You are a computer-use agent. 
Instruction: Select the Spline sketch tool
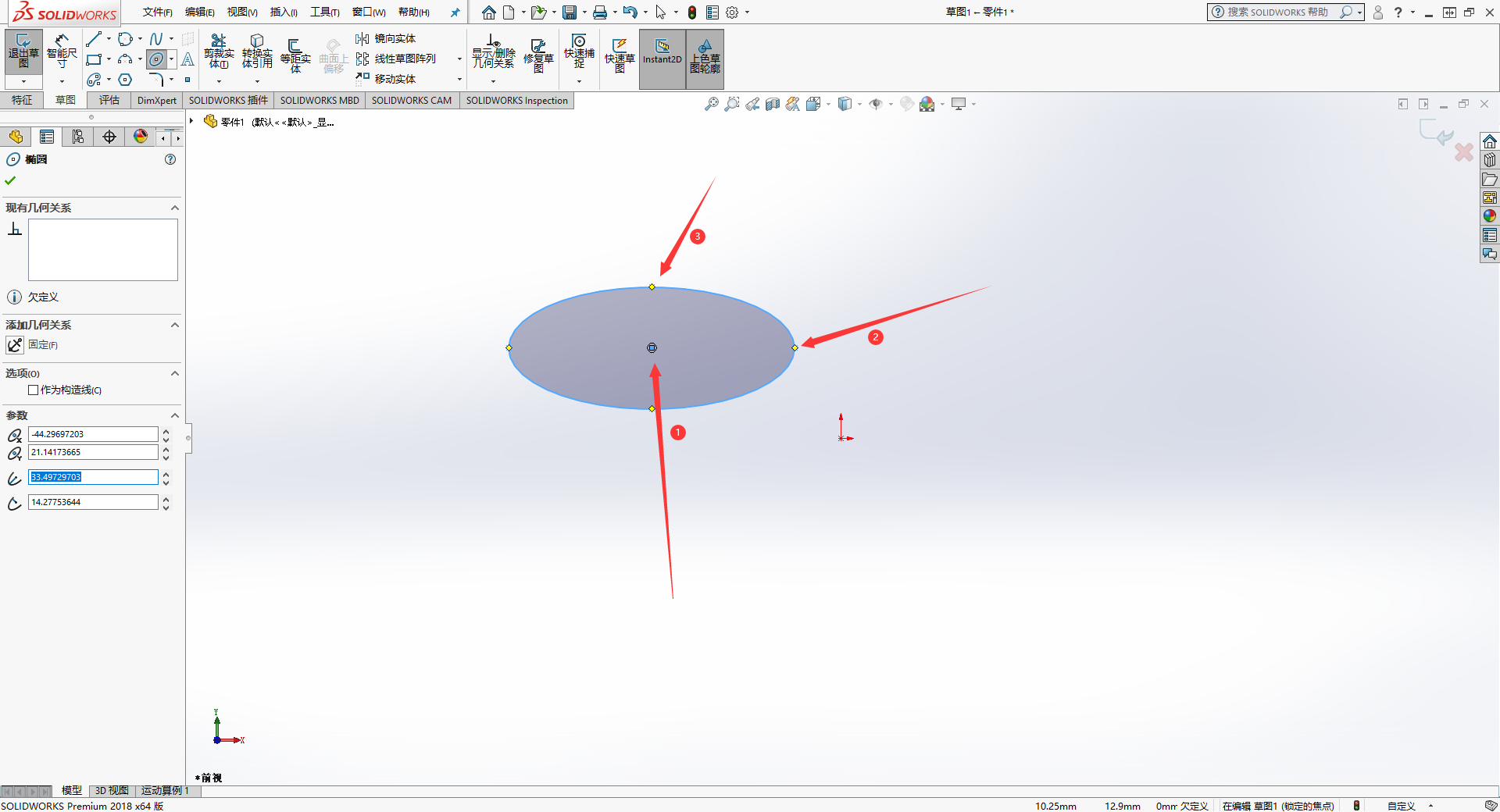tap(156, 39)
